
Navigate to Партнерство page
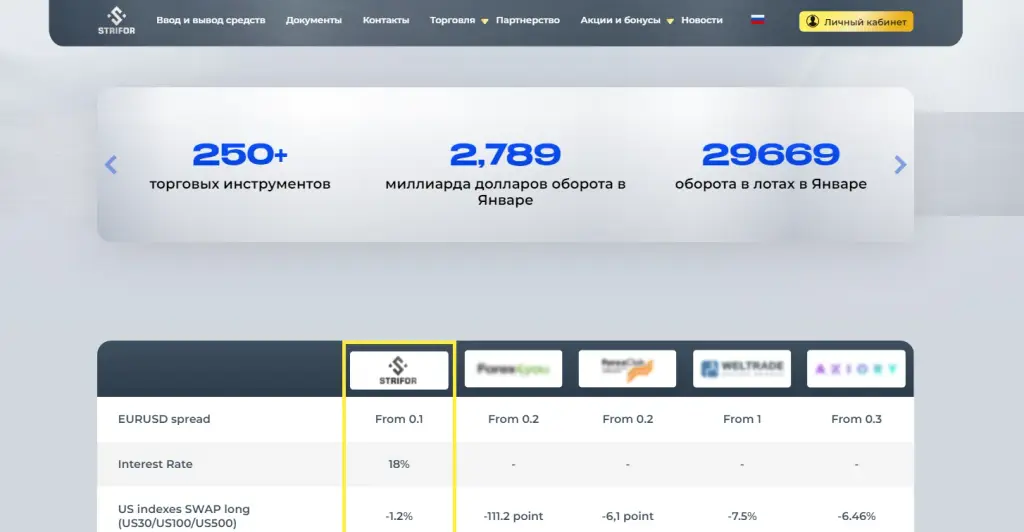click(528, 20)
